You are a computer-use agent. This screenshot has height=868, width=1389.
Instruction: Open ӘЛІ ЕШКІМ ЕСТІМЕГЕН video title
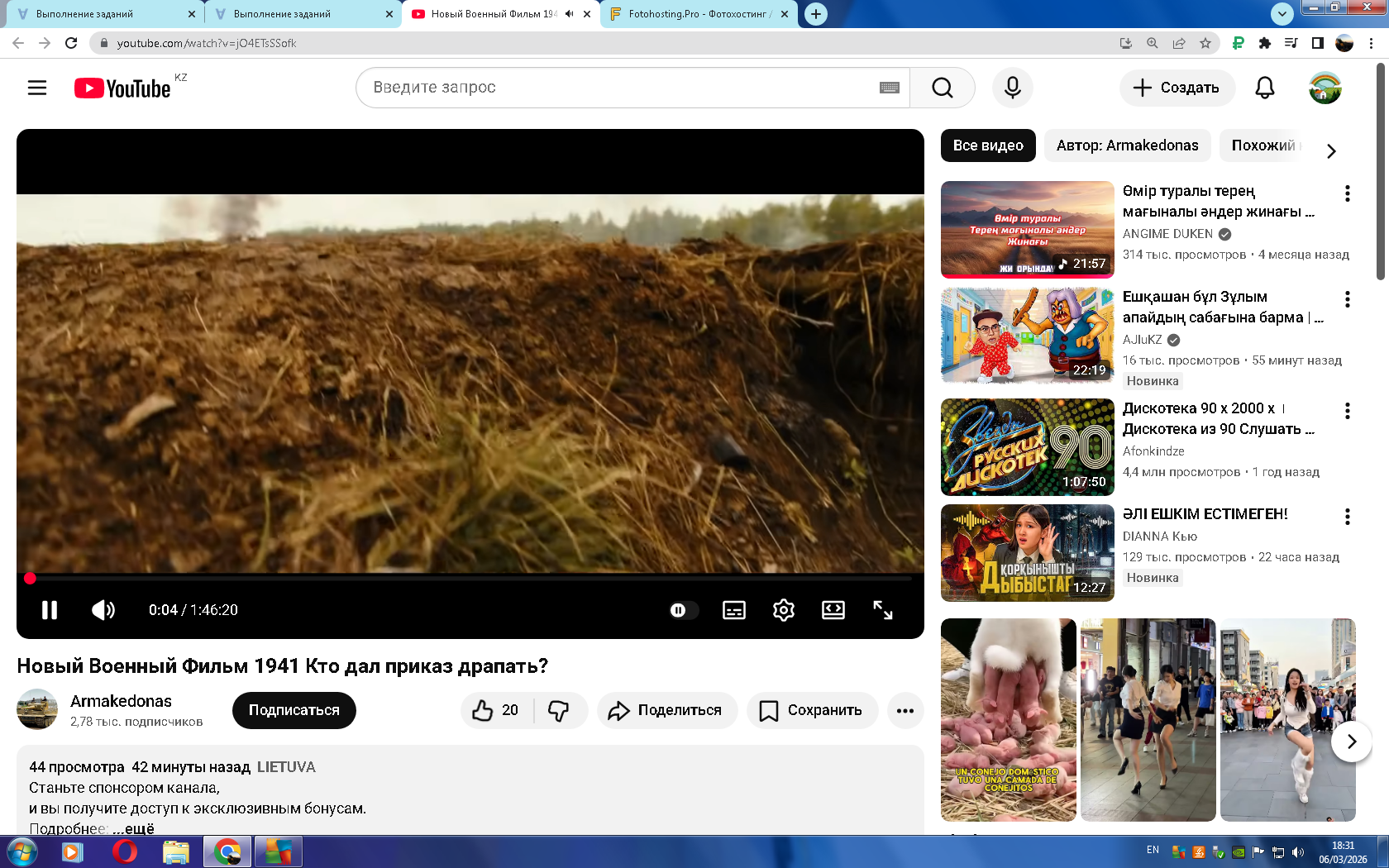coord(1205,514)
